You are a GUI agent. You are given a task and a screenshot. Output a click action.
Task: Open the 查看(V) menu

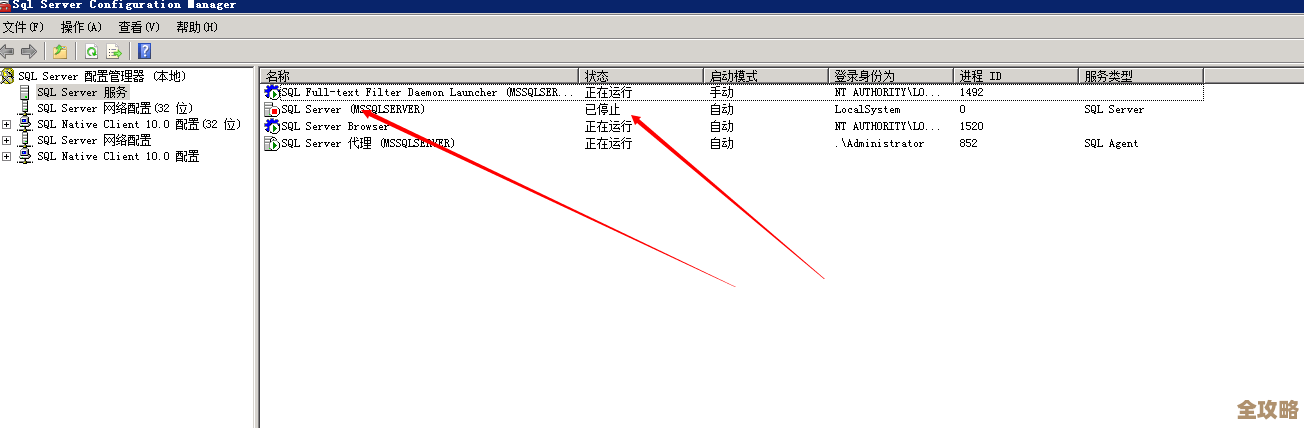(139, 27)
